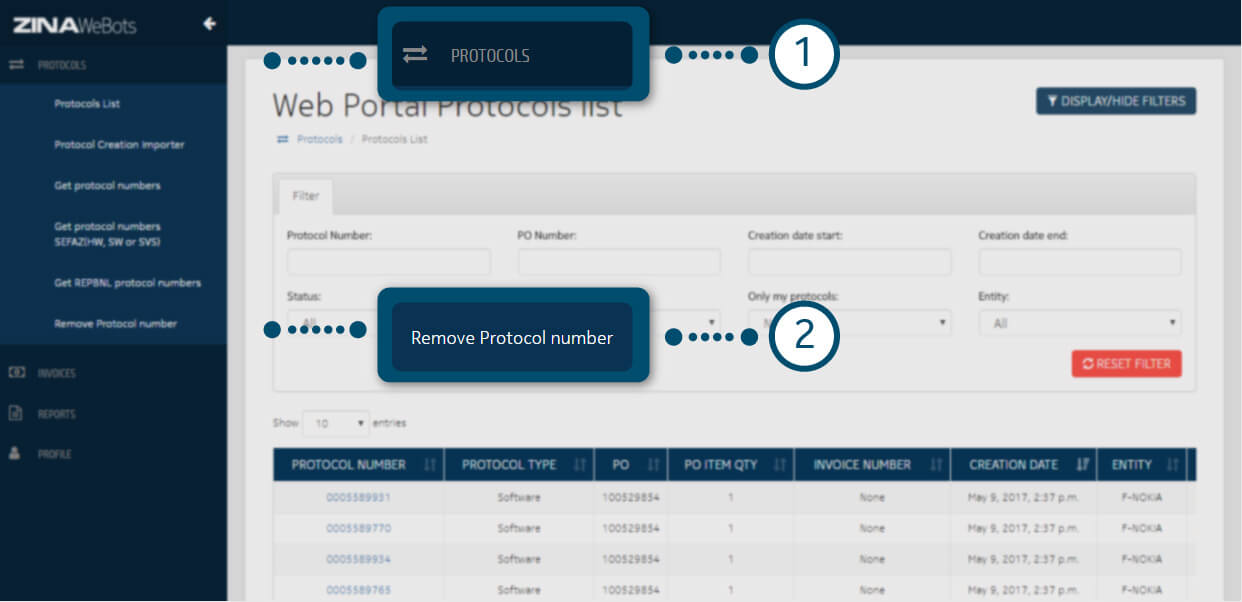Focus the PO Number input field
Image resolution: width=1242 pixels, height=602 pixels.
point(619,262)
